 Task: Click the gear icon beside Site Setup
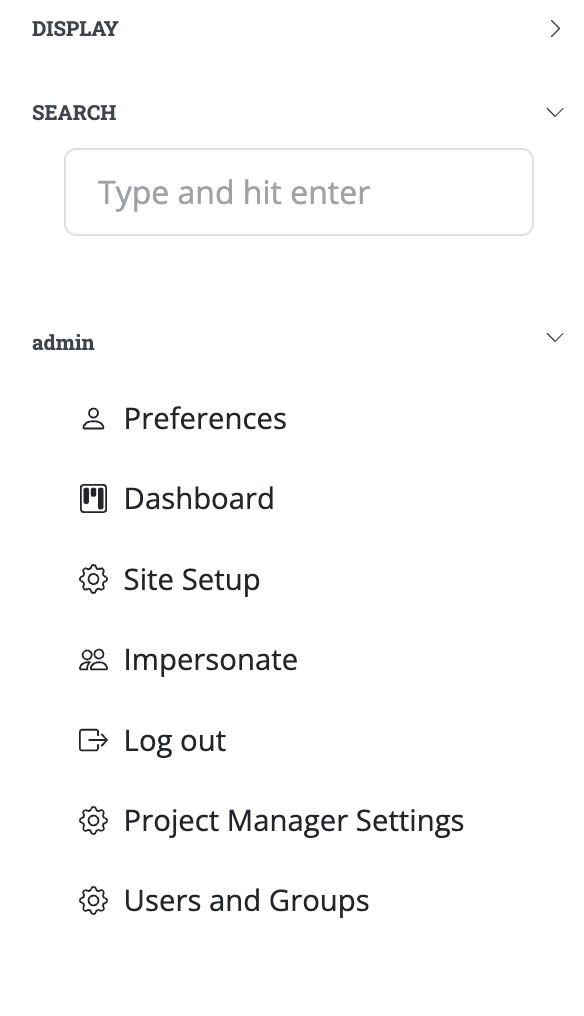tap(93, 579)
